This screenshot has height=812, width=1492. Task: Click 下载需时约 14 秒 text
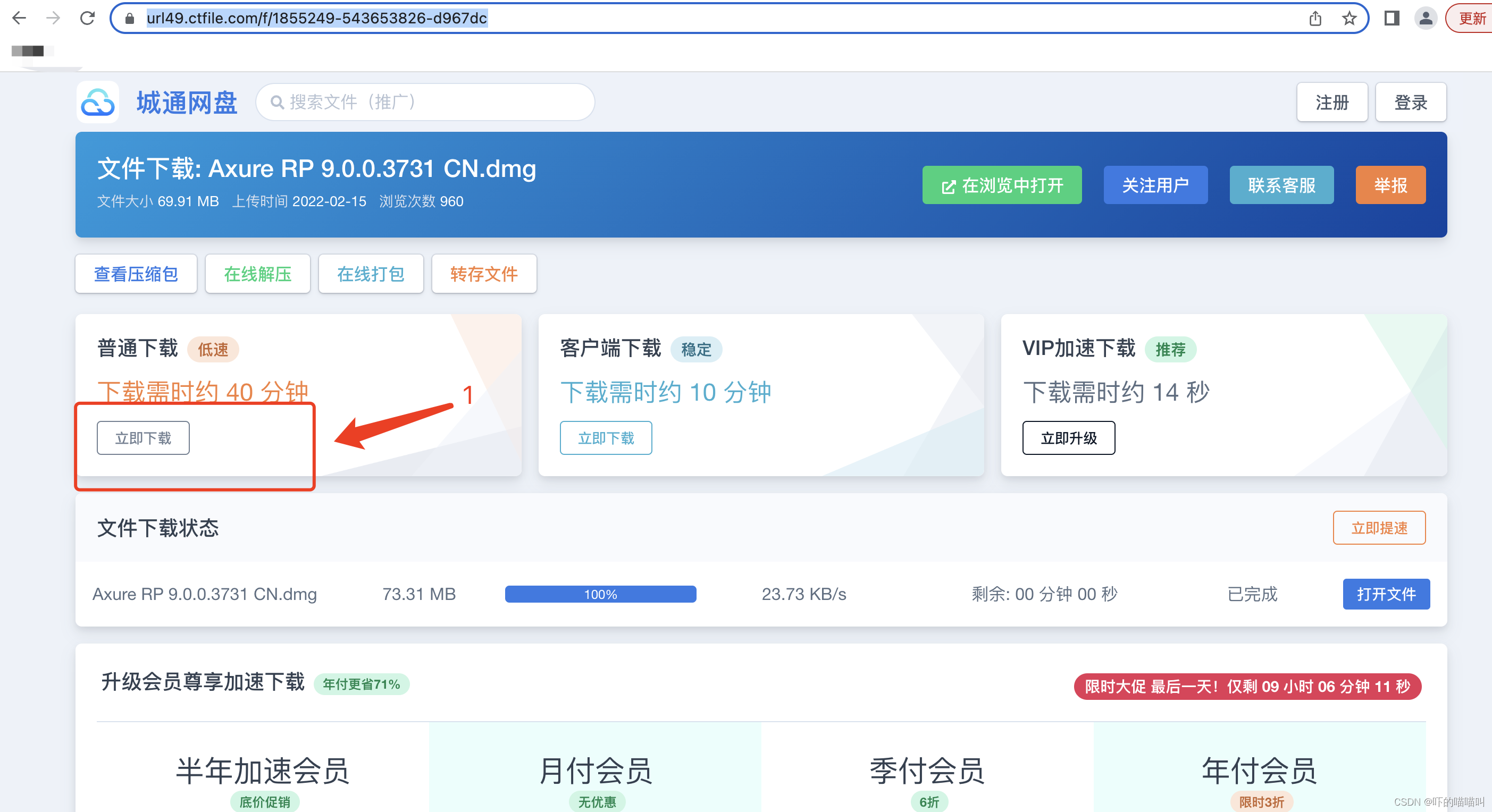tap(1116, 392)
